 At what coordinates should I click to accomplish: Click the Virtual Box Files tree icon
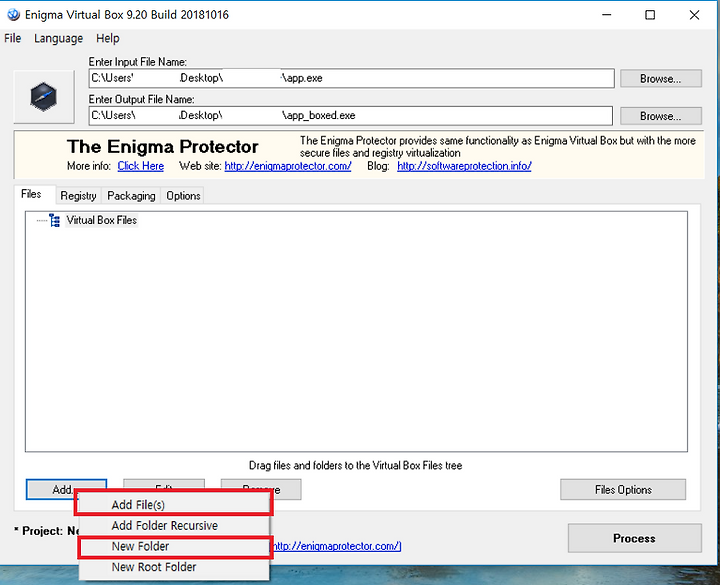55,220
